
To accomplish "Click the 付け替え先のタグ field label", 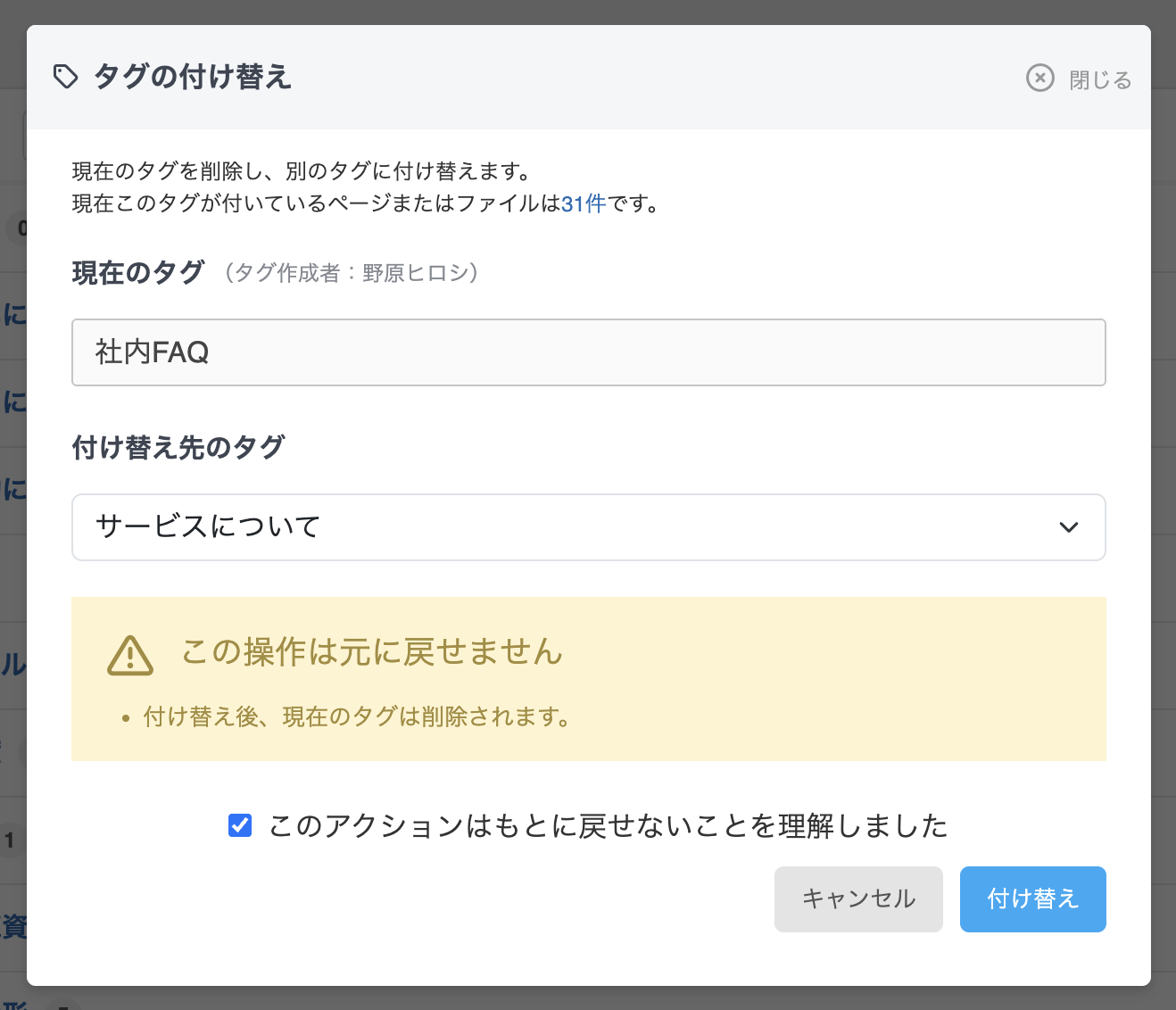I will point(178,447).
